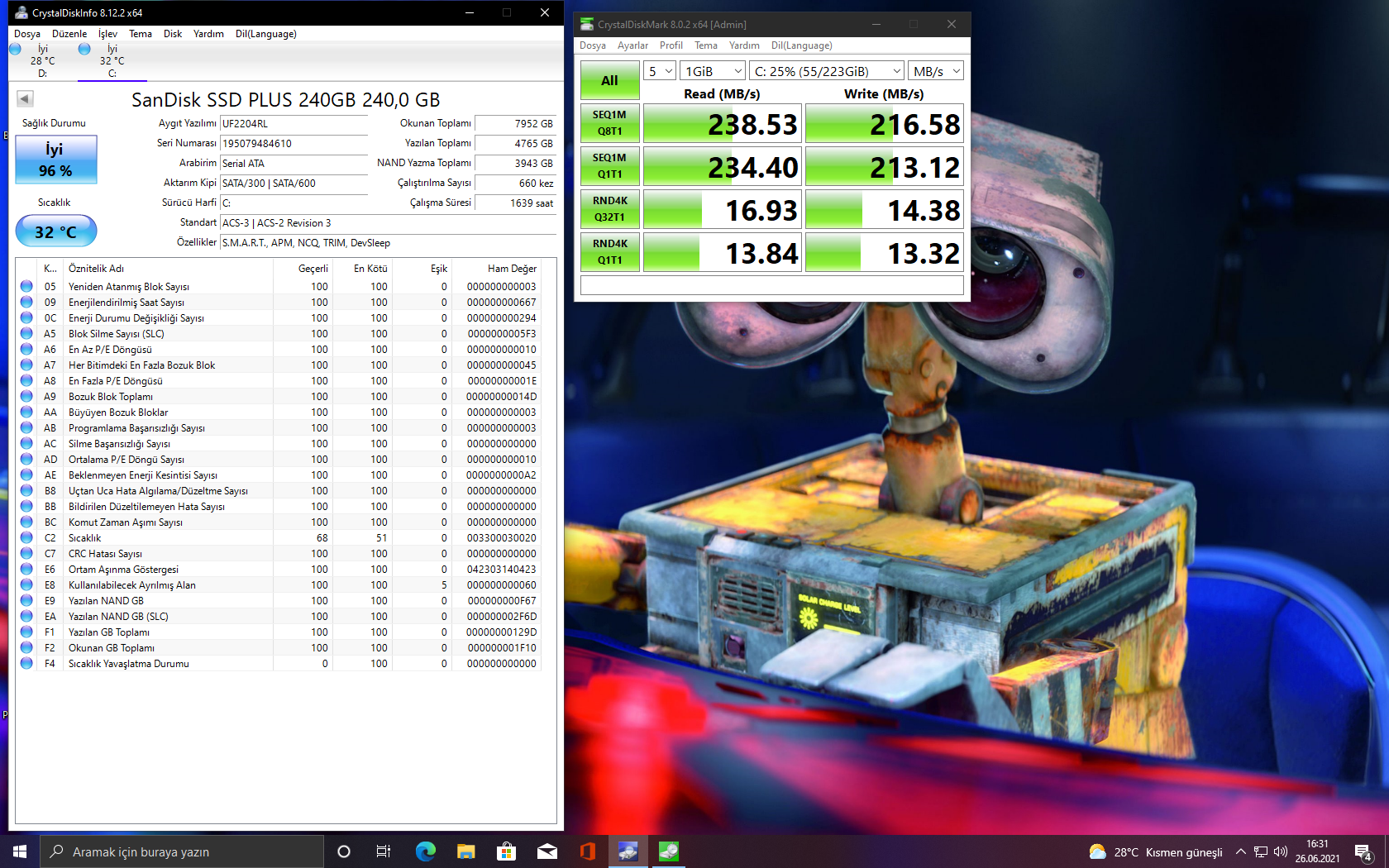
Task: Run the SEQ1M Q8T1 test
Action: [x=610, y=123]
